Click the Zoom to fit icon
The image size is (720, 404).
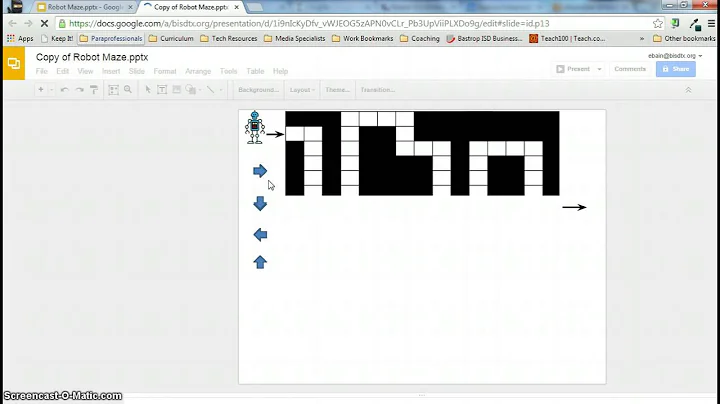click(x=113, y=90)
